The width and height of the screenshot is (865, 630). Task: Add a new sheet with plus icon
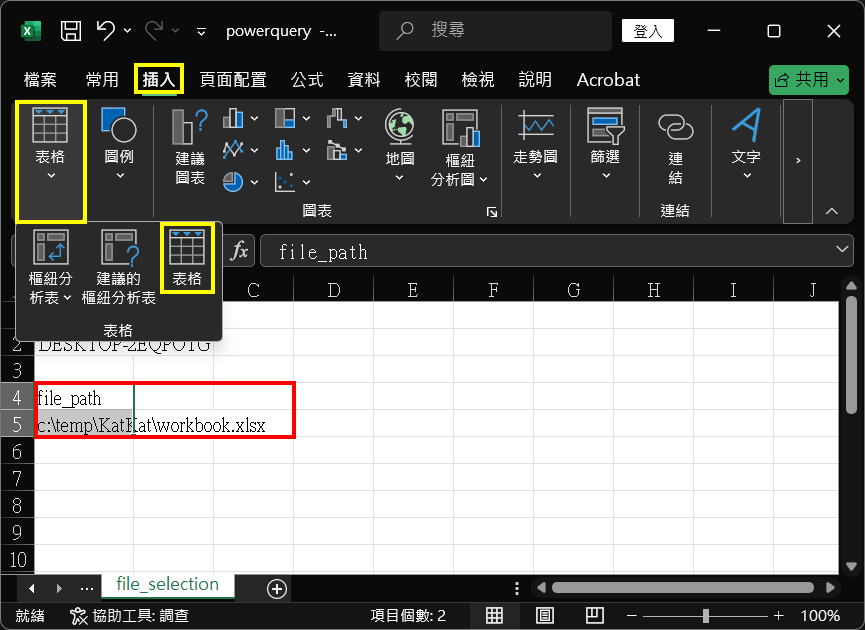coord(277,588)
